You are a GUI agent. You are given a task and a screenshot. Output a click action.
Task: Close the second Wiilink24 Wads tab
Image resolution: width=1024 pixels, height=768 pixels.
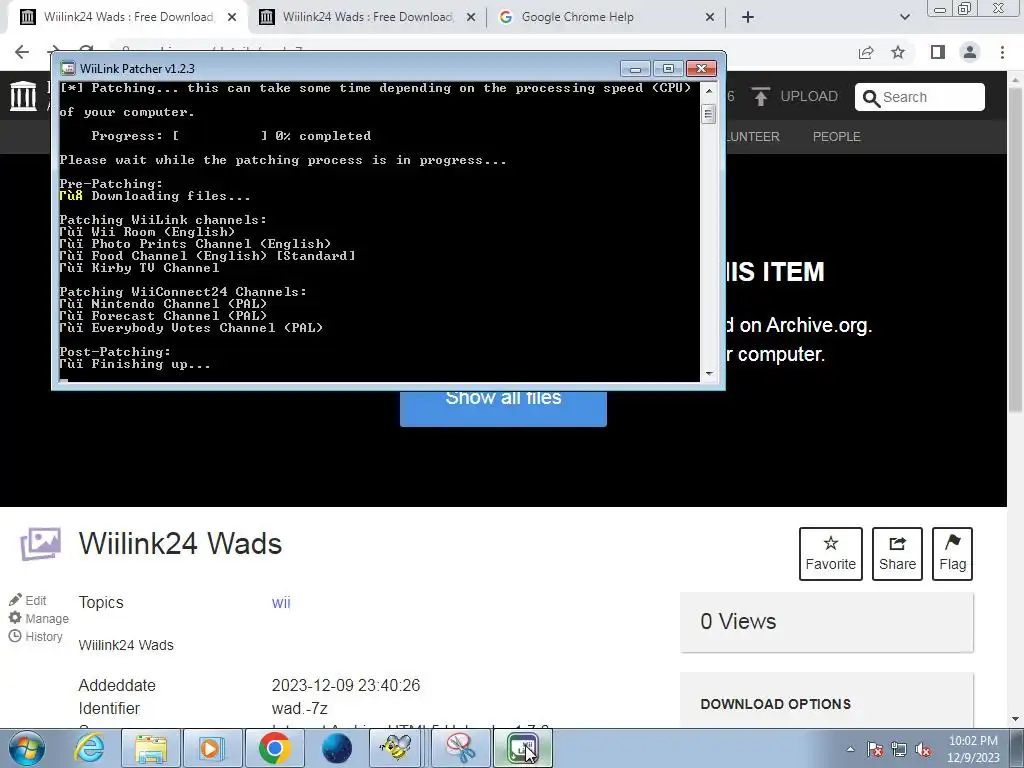coord(471,18)
